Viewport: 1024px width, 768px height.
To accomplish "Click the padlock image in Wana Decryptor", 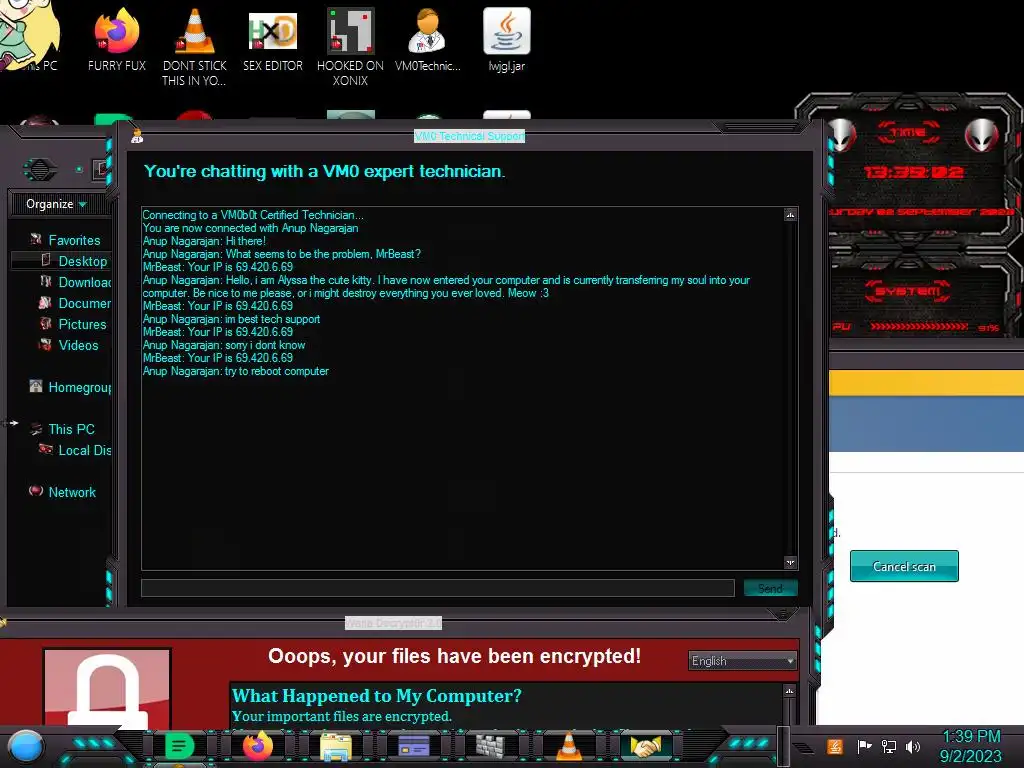I will tap(107, 687).
